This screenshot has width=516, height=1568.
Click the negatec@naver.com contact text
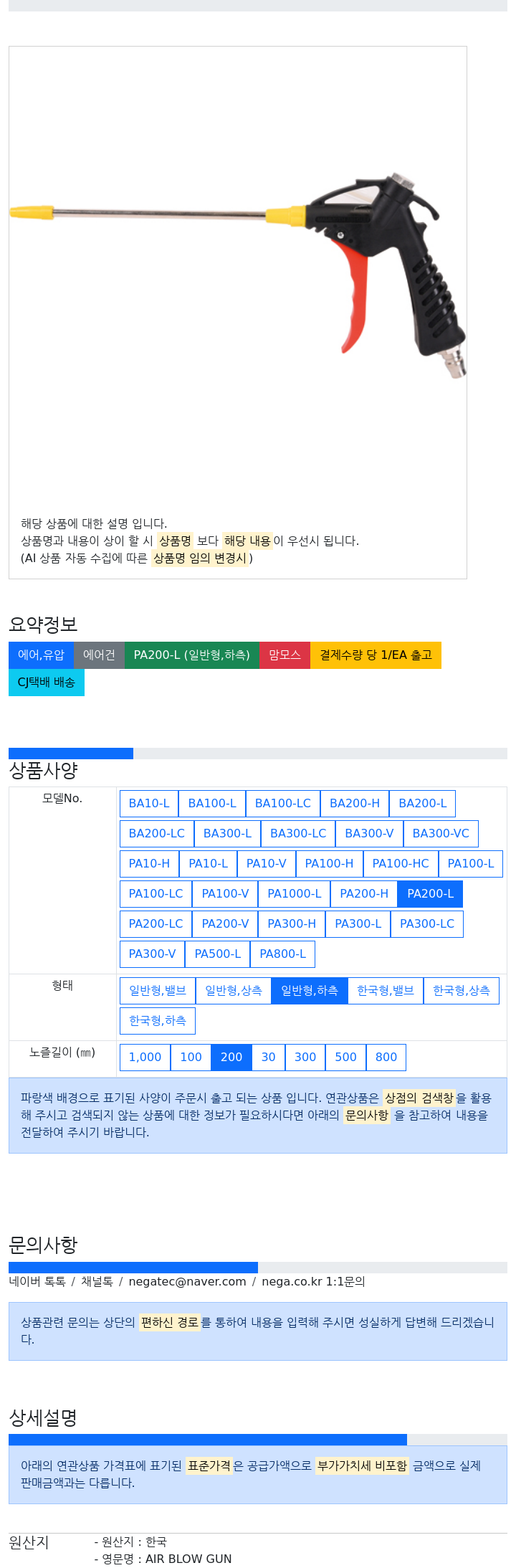[x=187, y=1282]
